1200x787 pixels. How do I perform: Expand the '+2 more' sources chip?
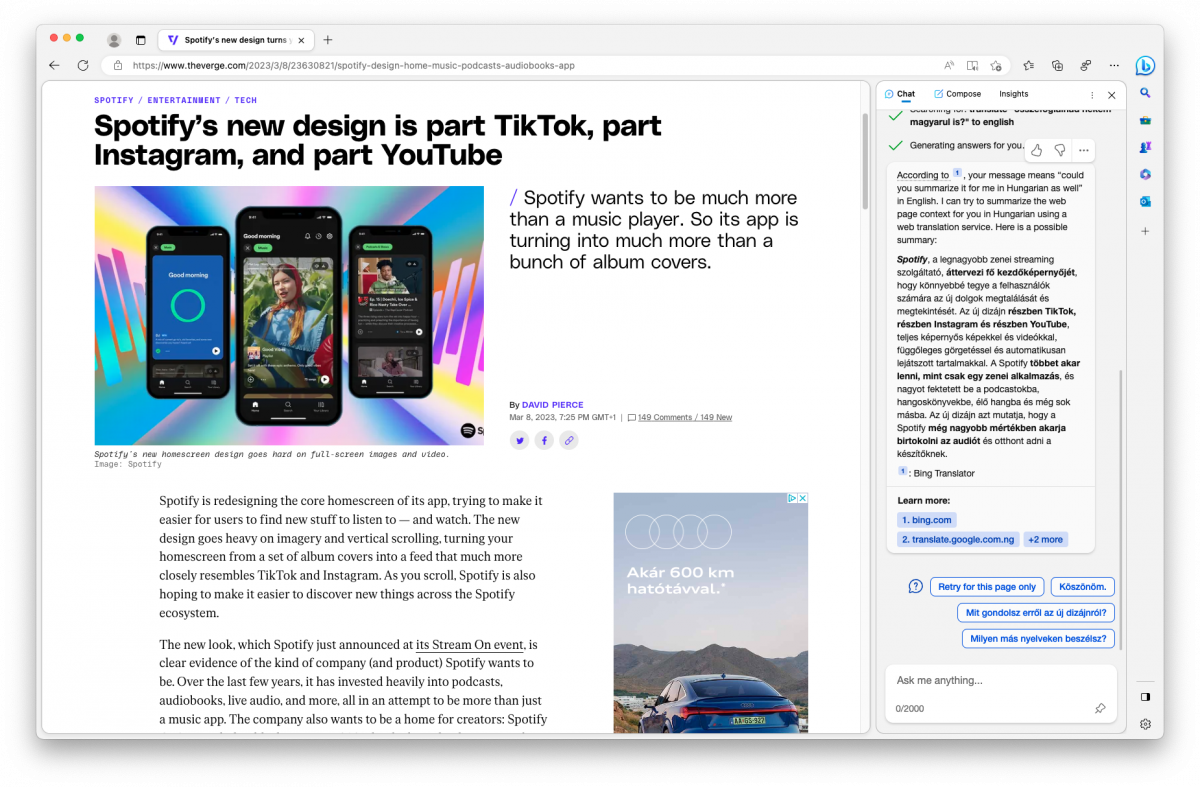(1045, 540)
